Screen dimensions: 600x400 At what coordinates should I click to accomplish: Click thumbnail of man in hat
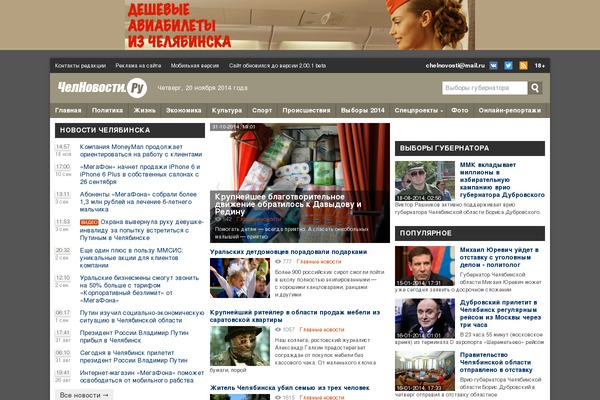[x=240, y=346]
